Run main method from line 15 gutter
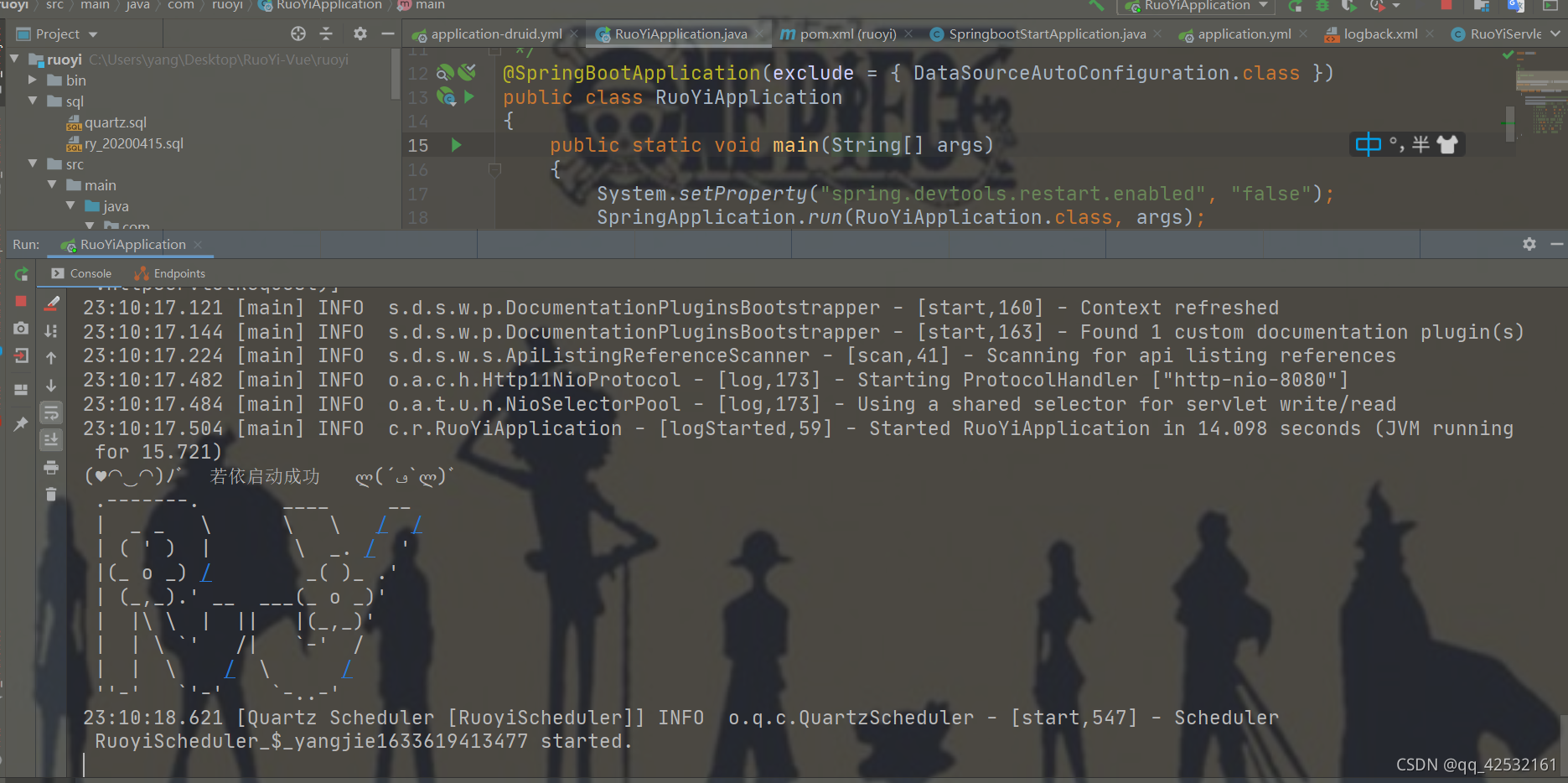Viewport: 1568px width, 783px height. (x=457, y=145)
